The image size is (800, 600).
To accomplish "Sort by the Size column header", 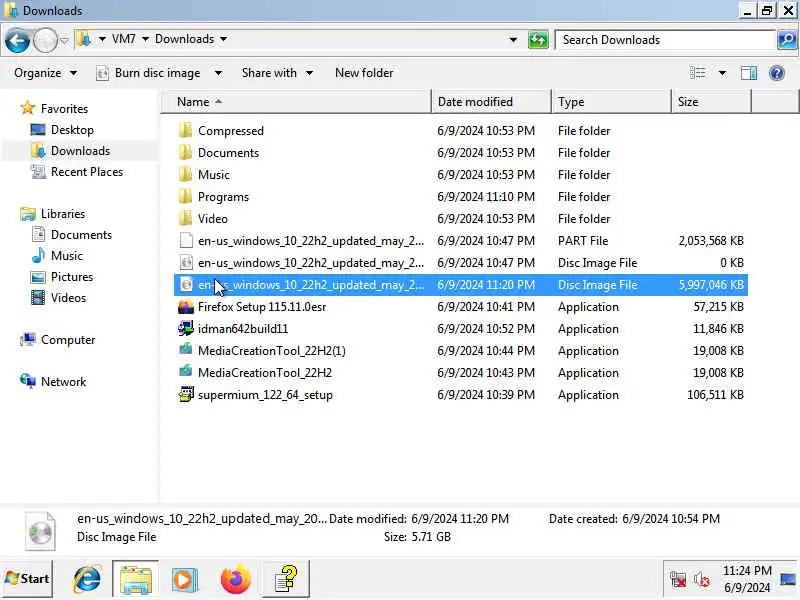I will (x=711, y=102).
